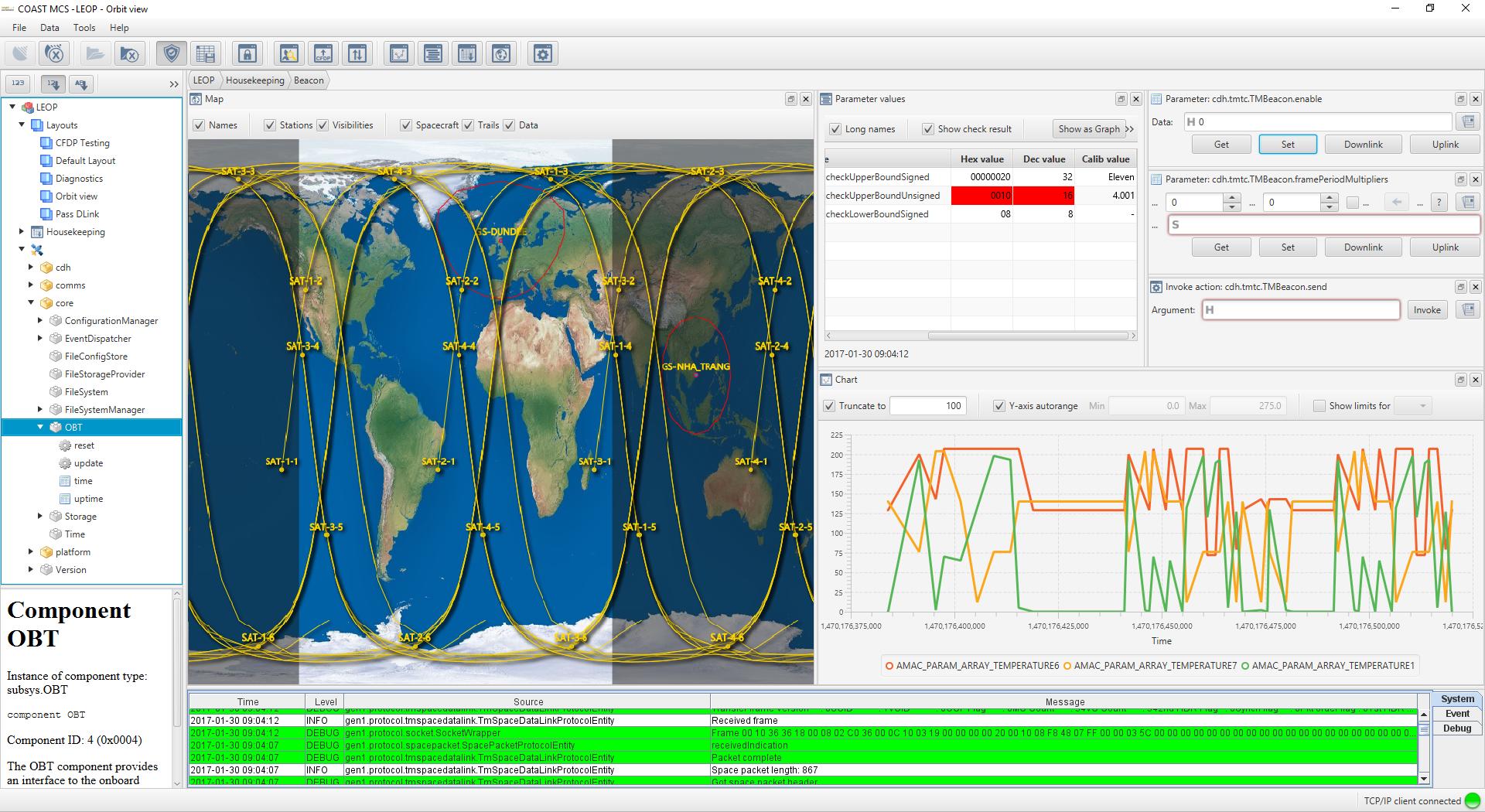This screenshot has height=812, width=1485.
Task: Click Get in TMBeacon.enable panel
Action: tap(1221, 145)
